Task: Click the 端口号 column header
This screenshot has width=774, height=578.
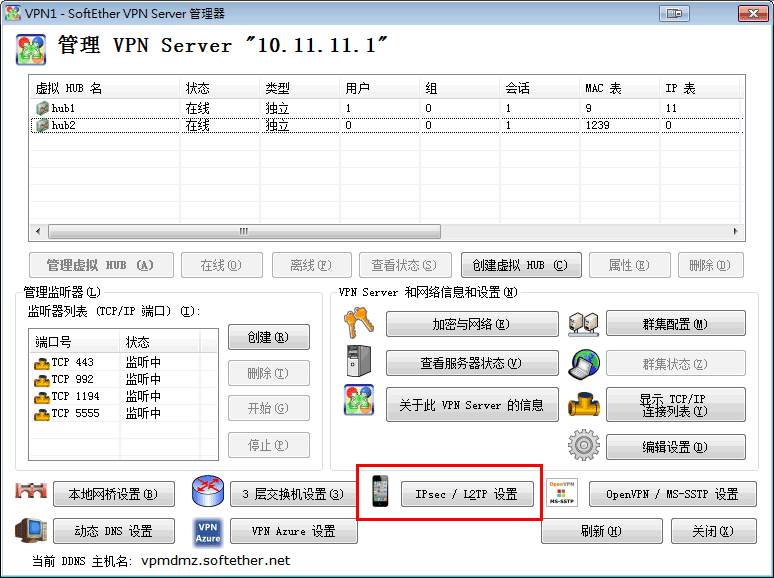Action: tap(75, 342)
